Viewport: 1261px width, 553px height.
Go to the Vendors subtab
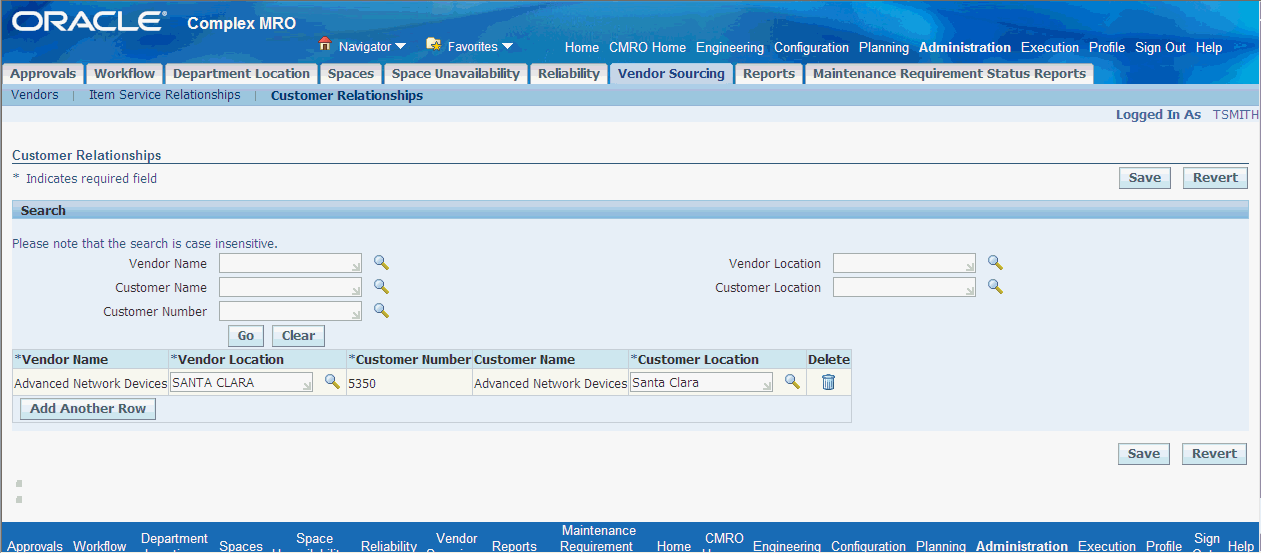[35, 95]
